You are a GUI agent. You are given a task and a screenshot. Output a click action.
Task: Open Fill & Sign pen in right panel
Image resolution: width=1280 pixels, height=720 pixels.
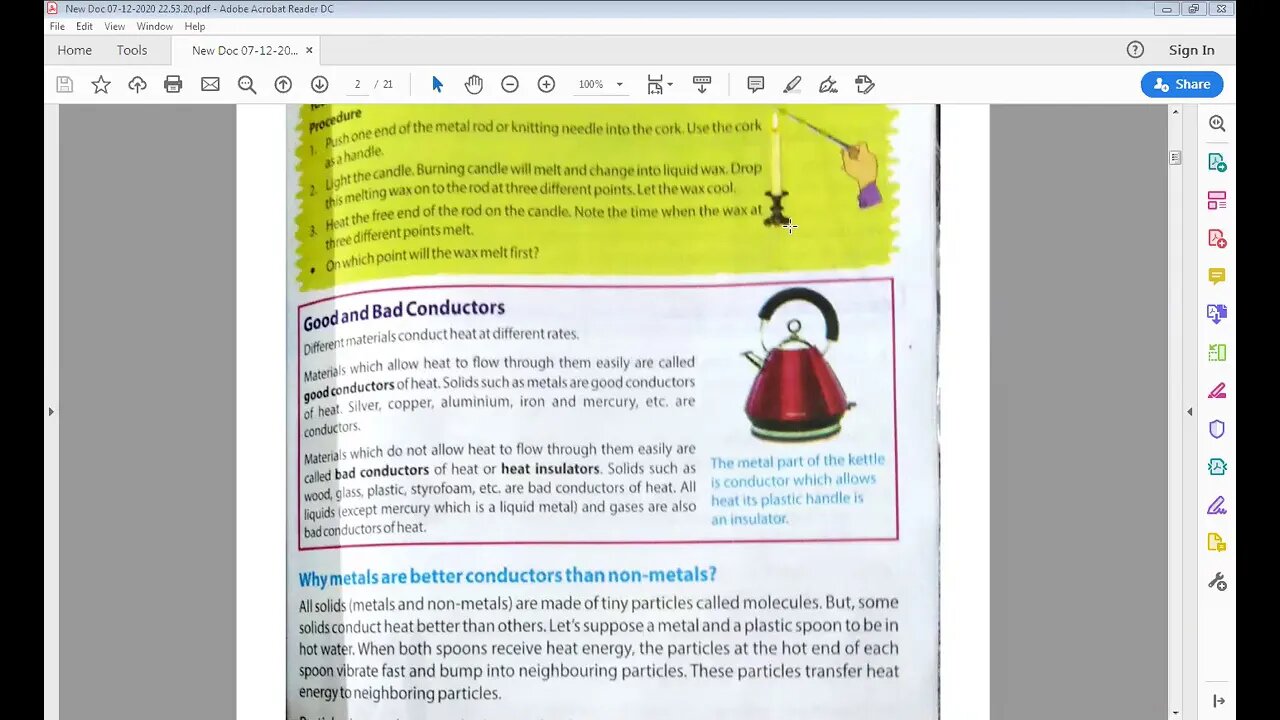1217,505
